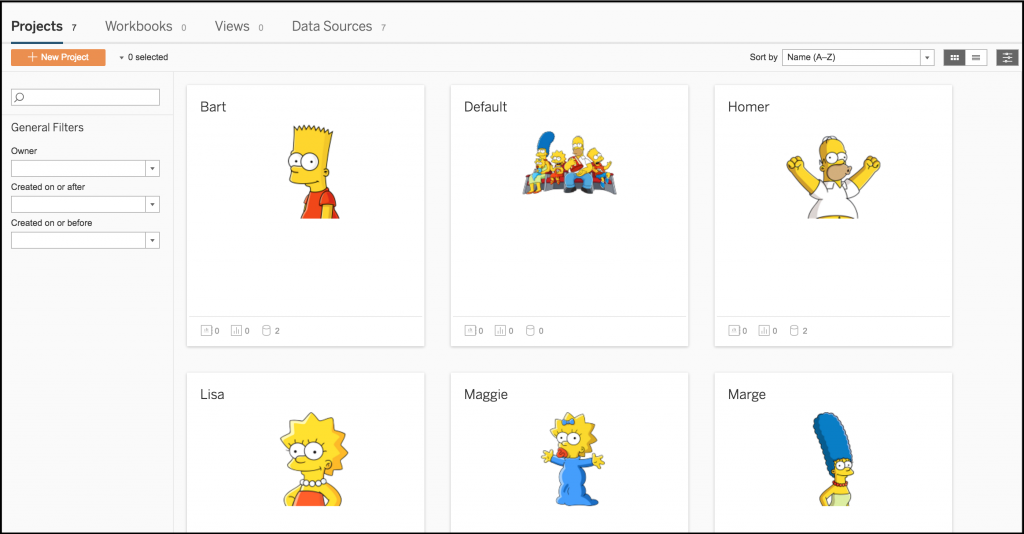Open the Workbooks tab
This screenshot has height=534, width=1024.
(146, 26)
